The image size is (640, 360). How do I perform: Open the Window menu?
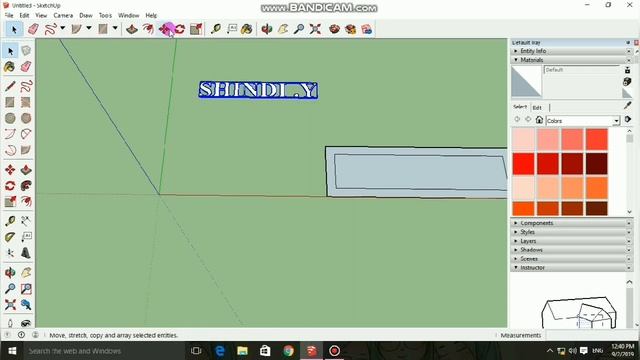[x=129, y=16]
